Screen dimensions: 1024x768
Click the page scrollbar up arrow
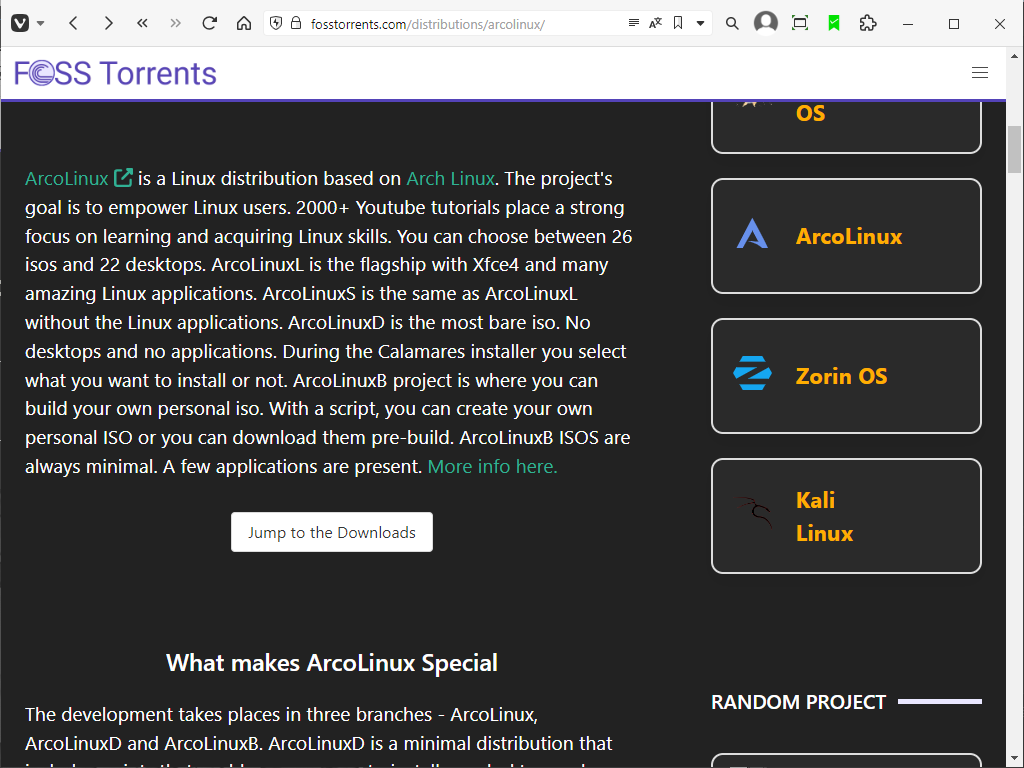(1014, 56)
